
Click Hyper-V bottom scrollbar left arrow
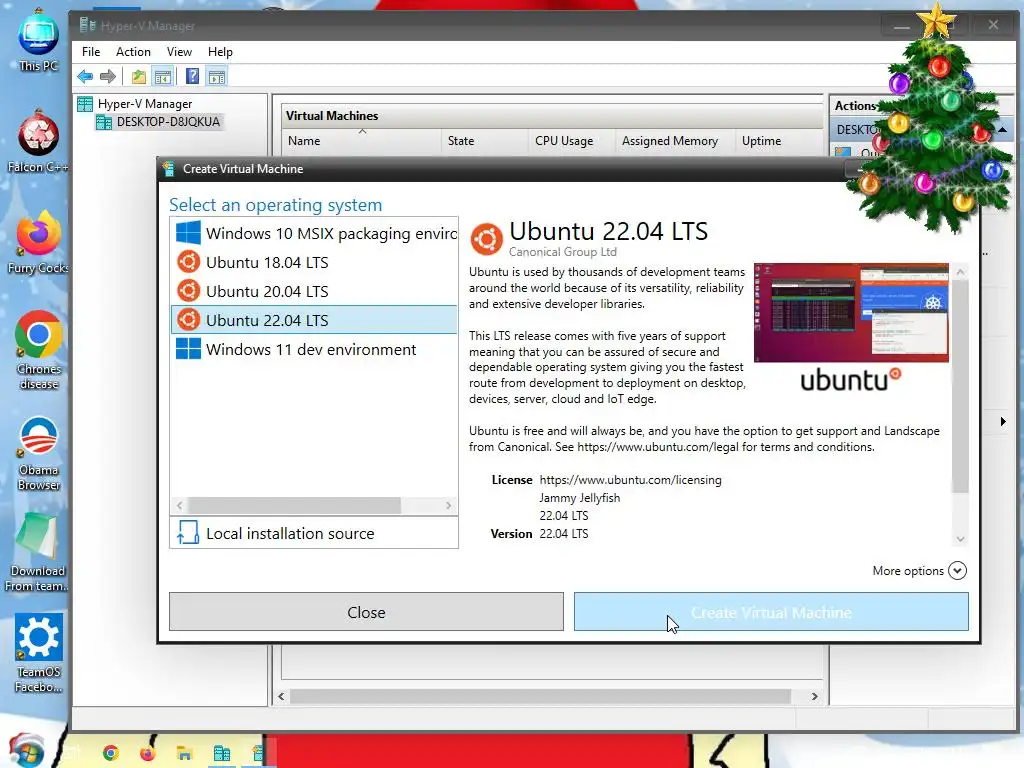click(281, 696)
